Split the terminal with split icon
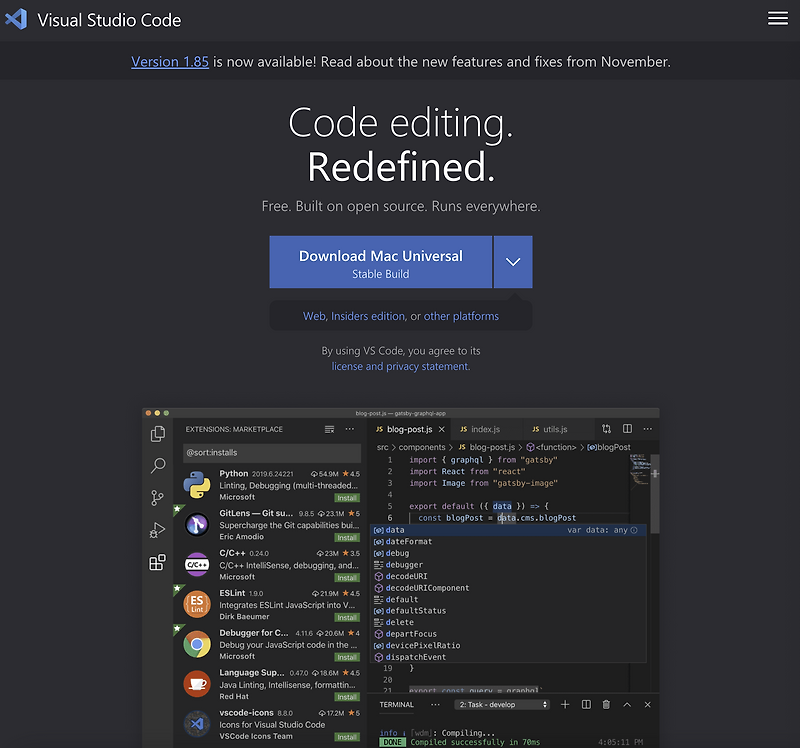 (x=586, y=705)
